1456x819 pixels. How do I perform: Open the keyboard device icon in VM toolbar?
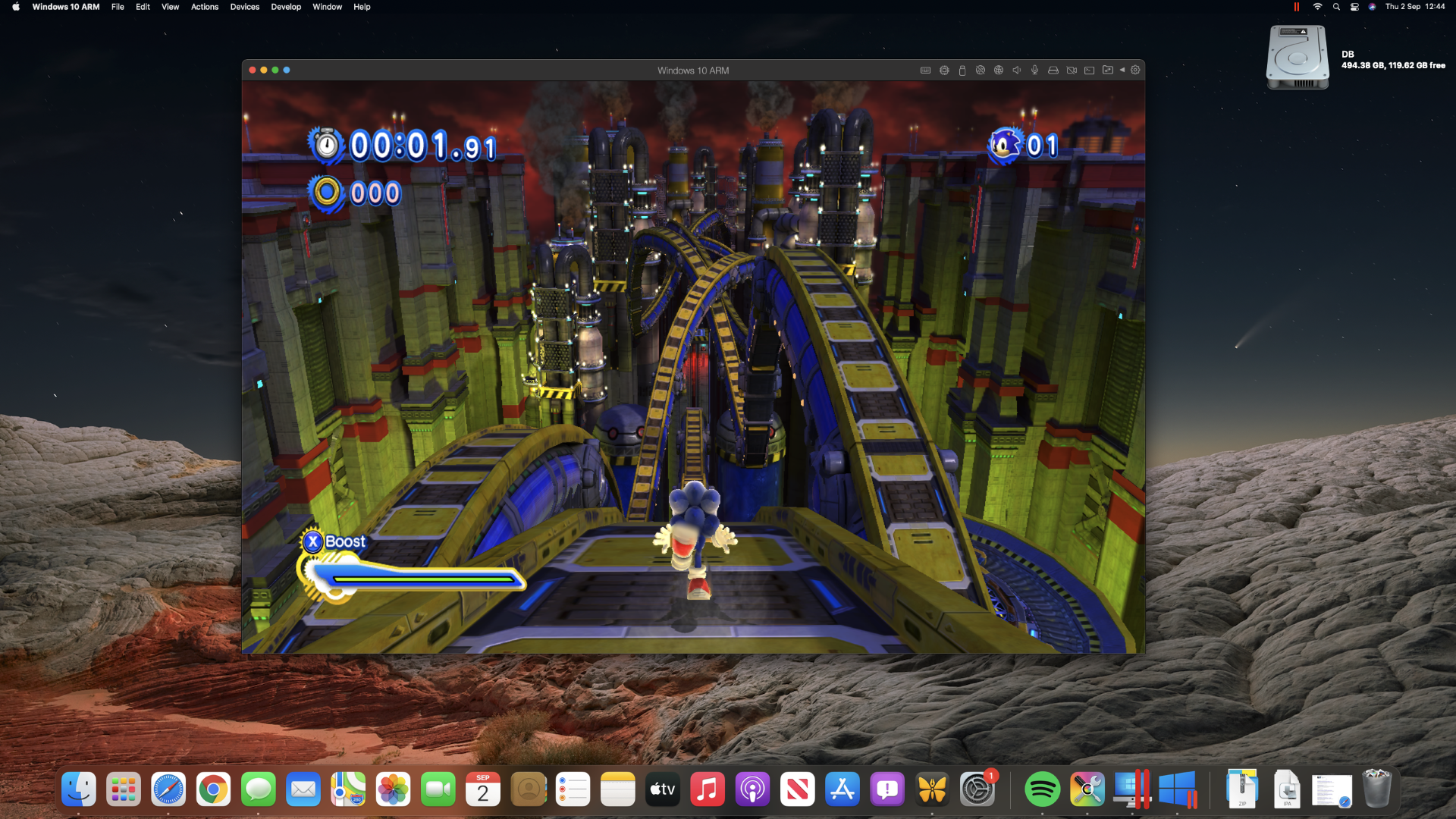925,71
